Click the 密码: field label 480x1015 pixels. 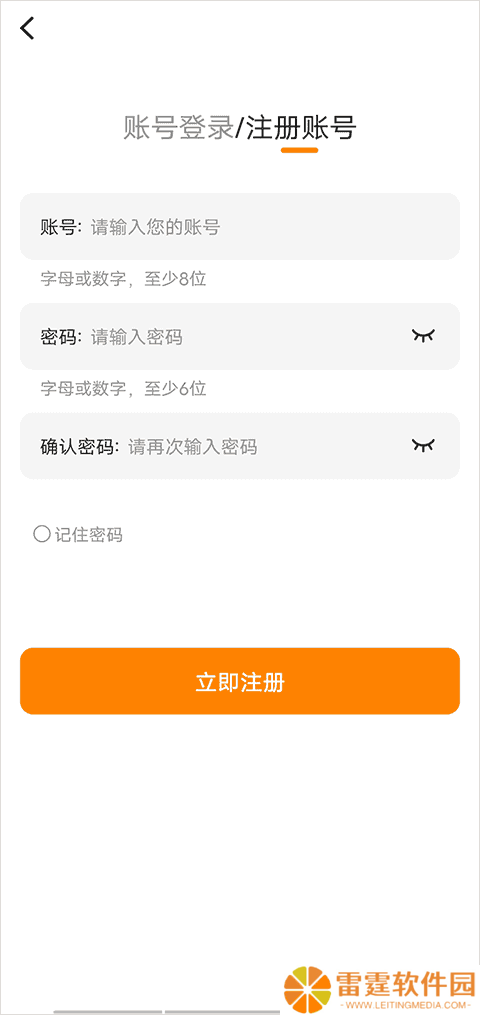(x=61, y=337)
